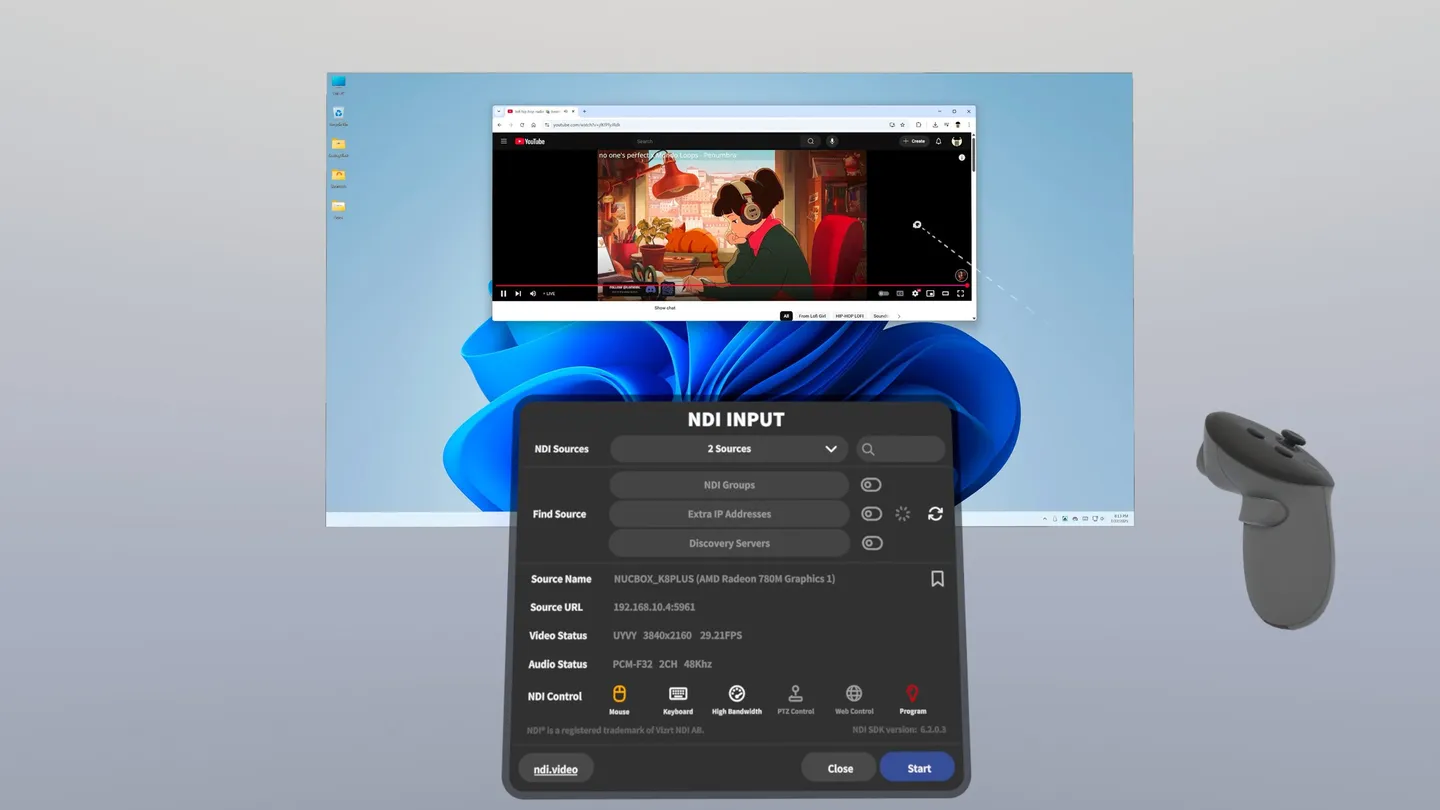
Task: Refresh the NDI source list
Action: (x=935, y=513)
